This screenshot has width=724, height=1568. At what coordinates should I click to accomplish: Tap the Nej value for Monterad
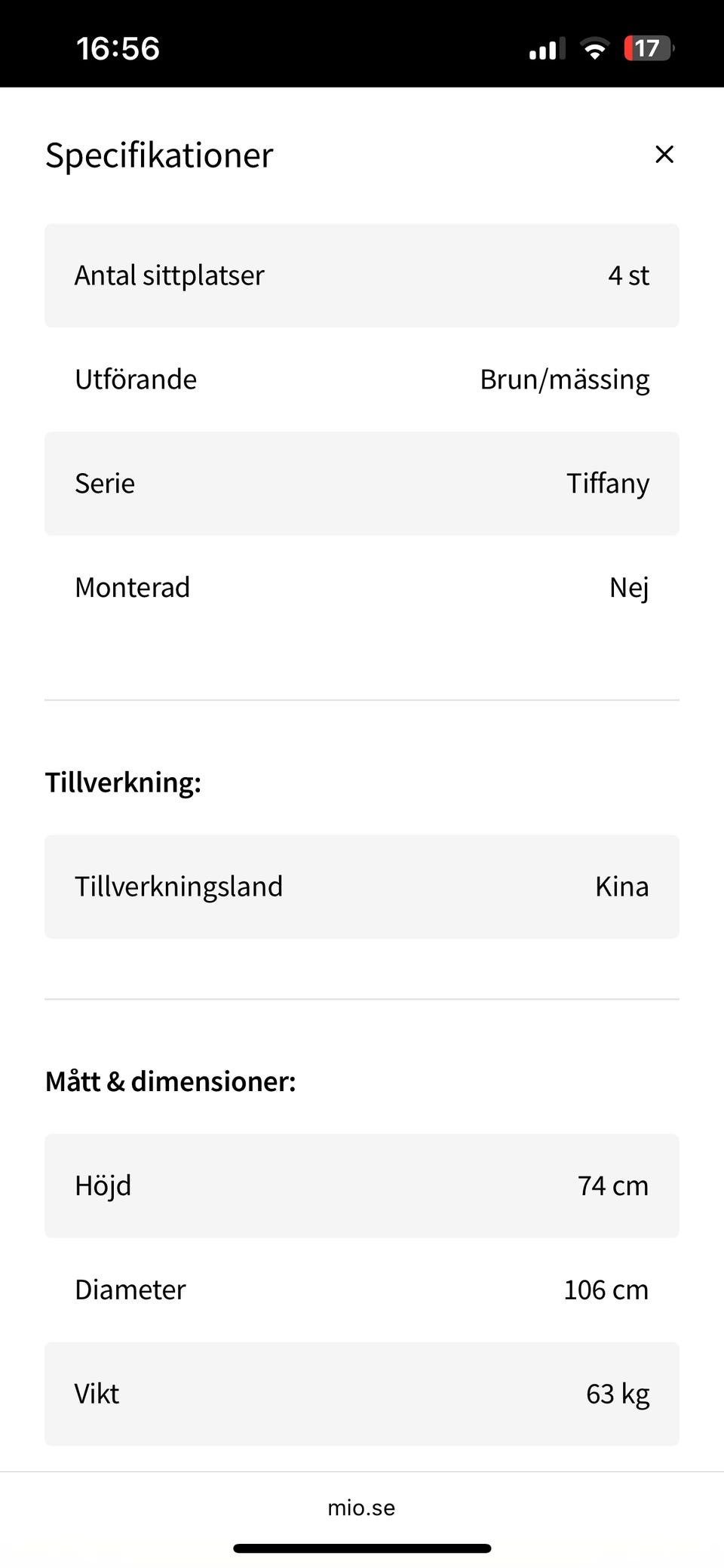(628, 588)
